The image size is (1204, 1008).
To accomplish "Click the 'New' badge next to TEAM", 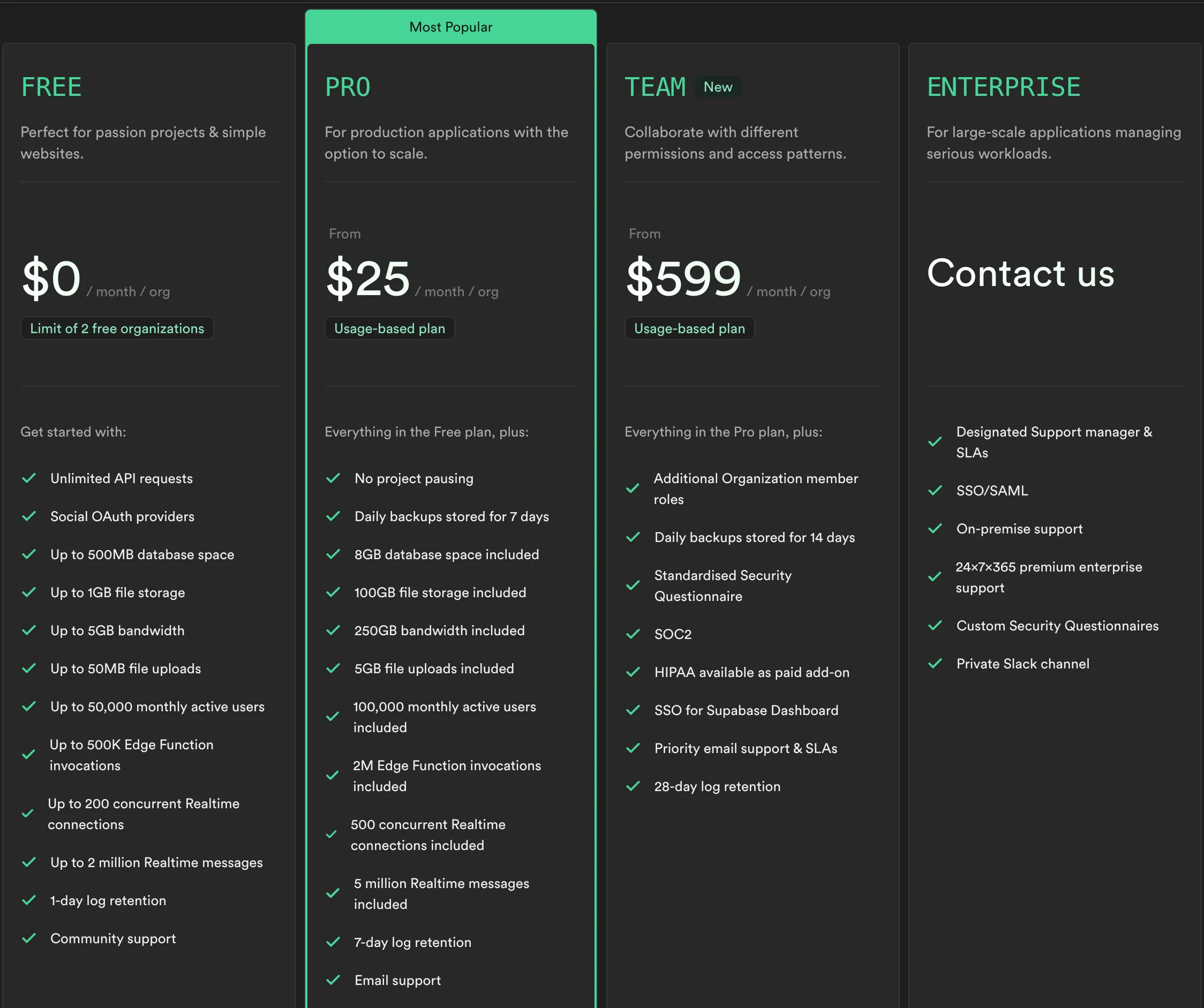I will [718, 87].
